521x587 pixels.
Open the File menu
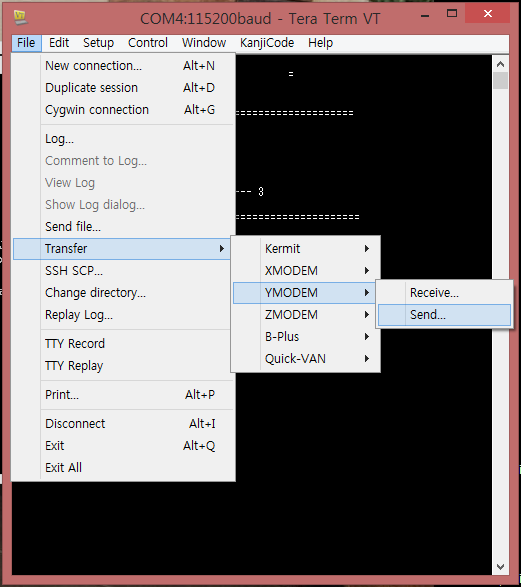[26, 43]
